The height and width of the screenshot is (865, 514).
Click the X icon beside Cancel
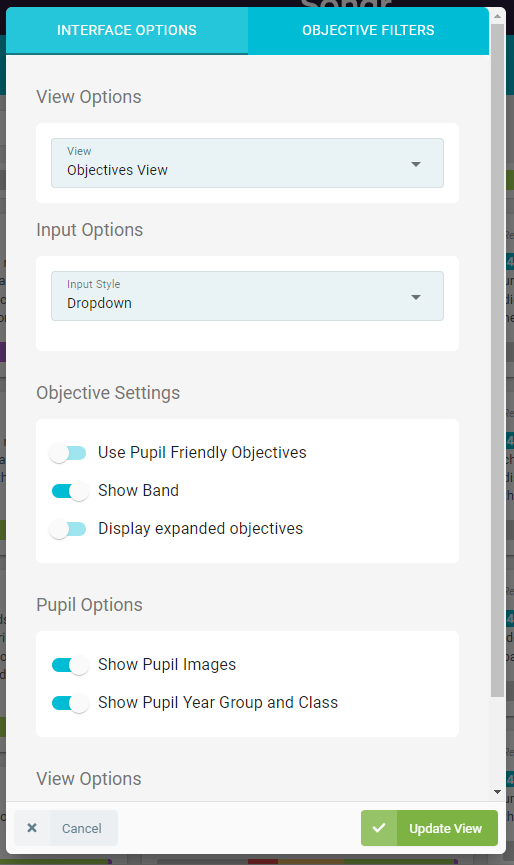tap(32, 827)
